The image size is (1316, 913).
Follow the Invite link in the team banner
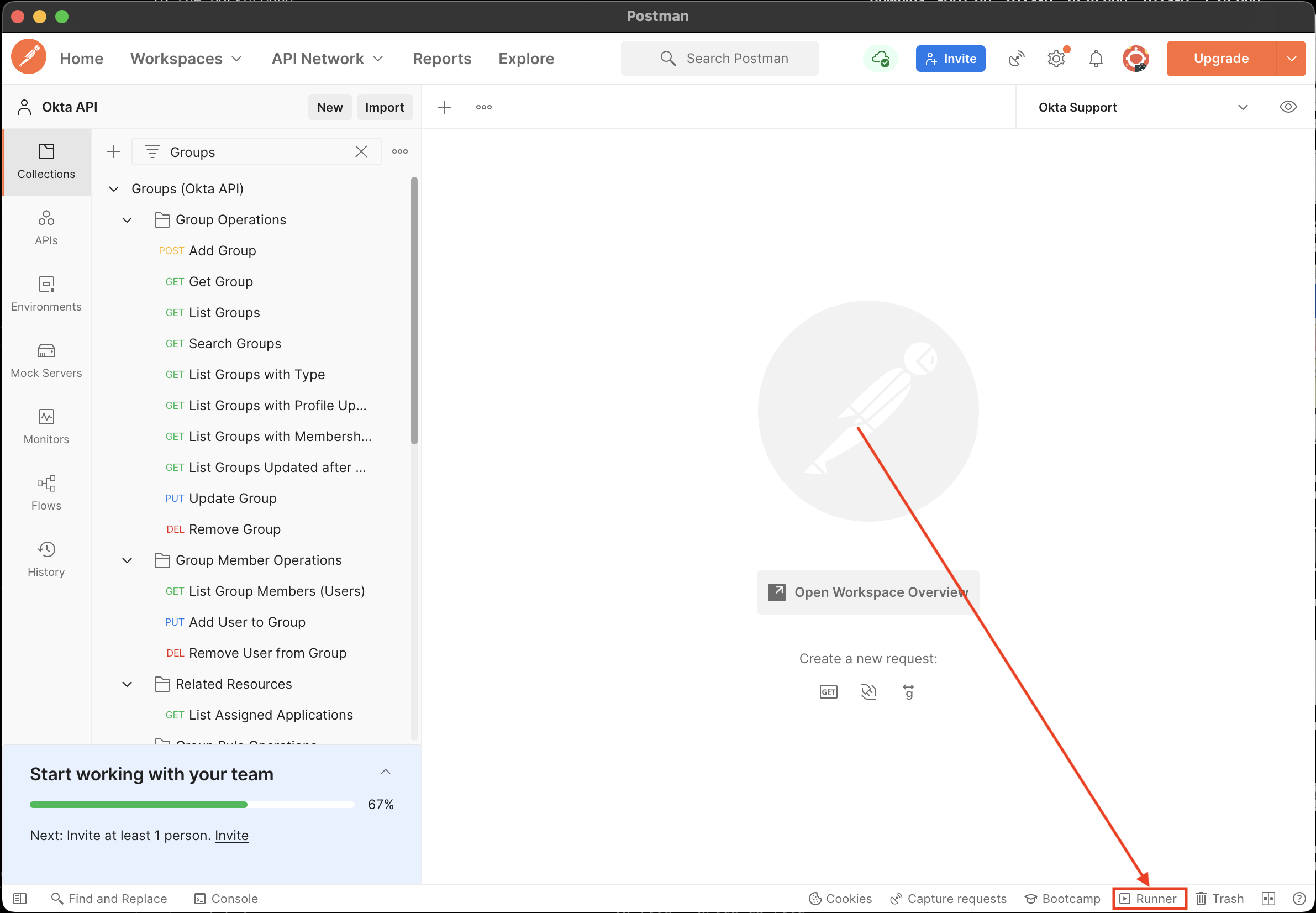click(231, 835)
